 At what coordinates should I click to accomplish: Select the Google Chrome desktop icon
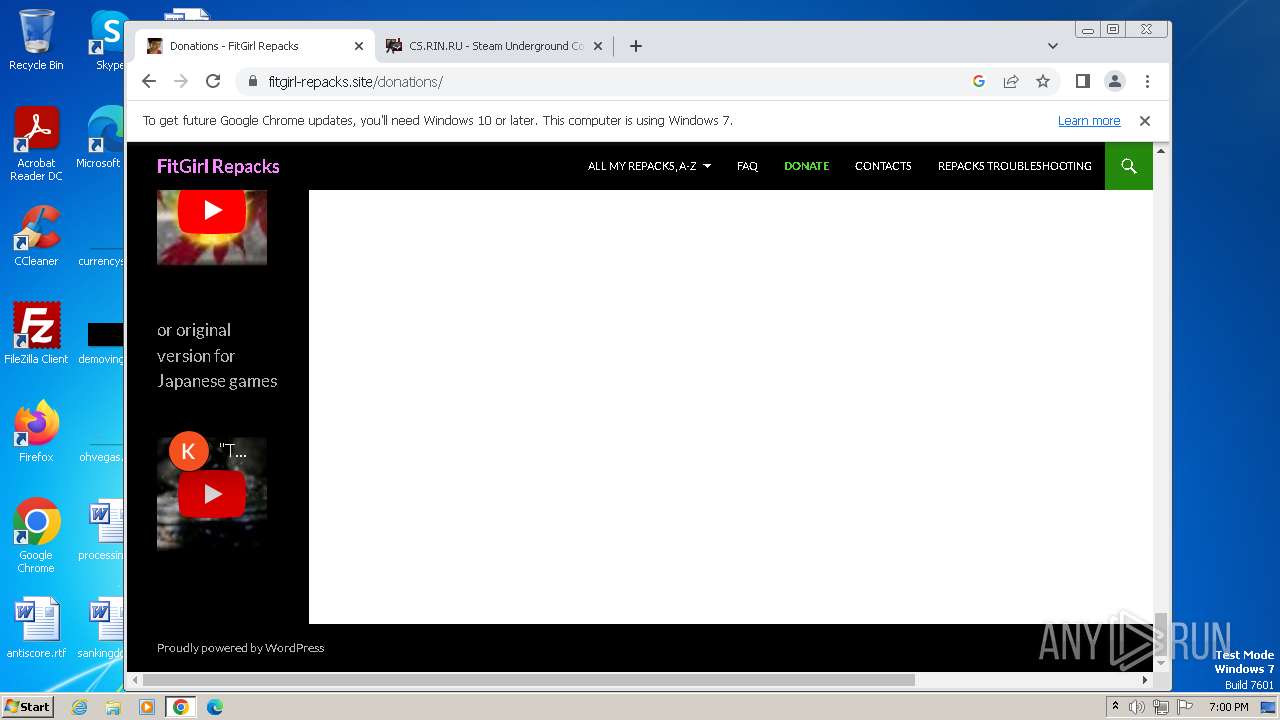36,536
